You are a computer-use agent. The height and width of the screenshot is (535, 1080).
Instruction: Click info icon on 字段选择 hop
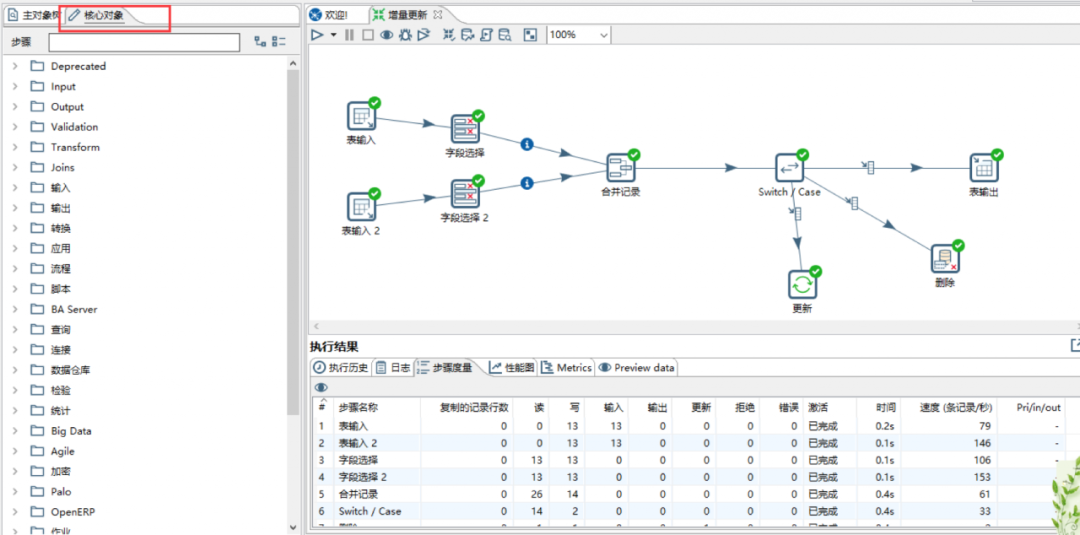(528, 144)
